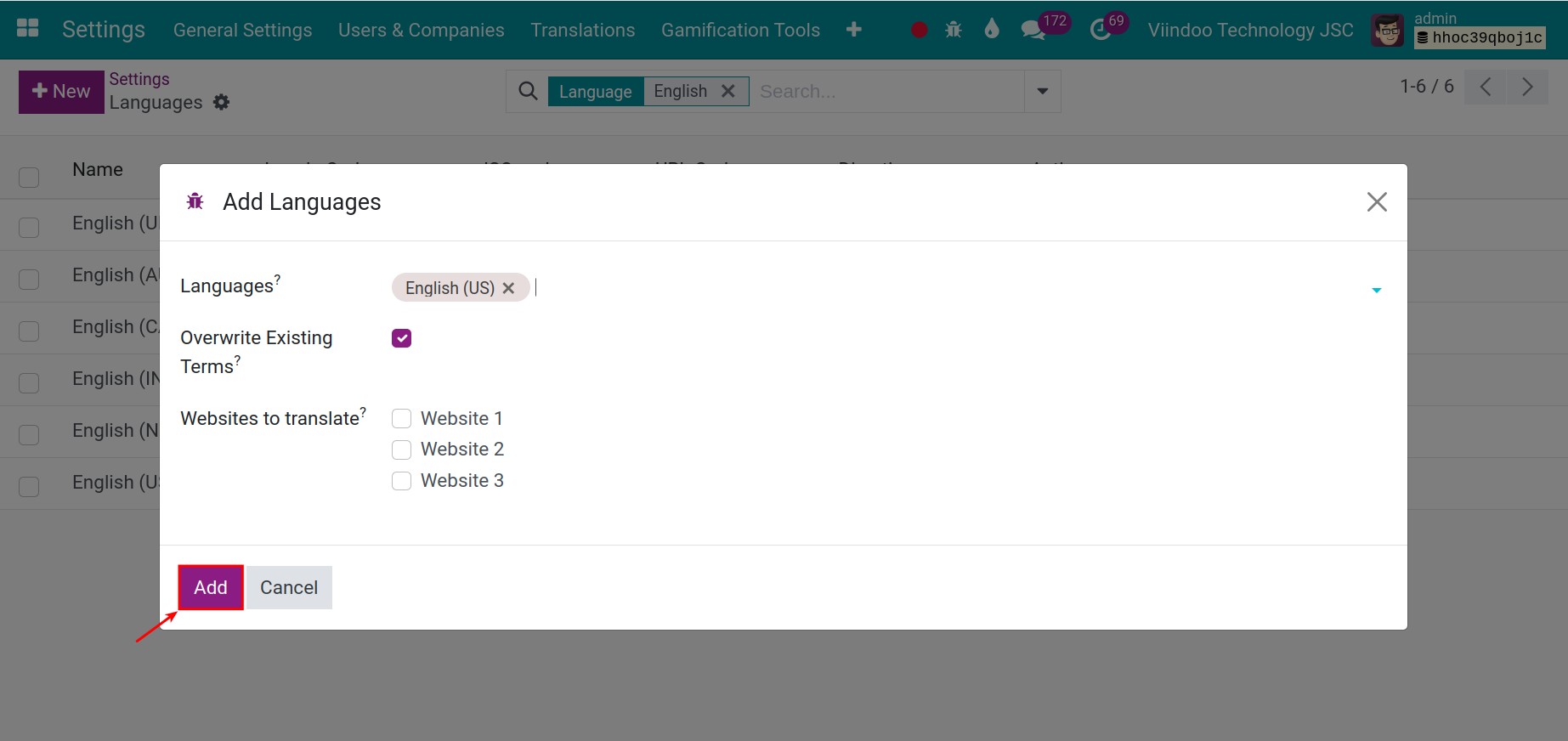
Task: Remove the English (US) tag
Action: pos(508,288)
